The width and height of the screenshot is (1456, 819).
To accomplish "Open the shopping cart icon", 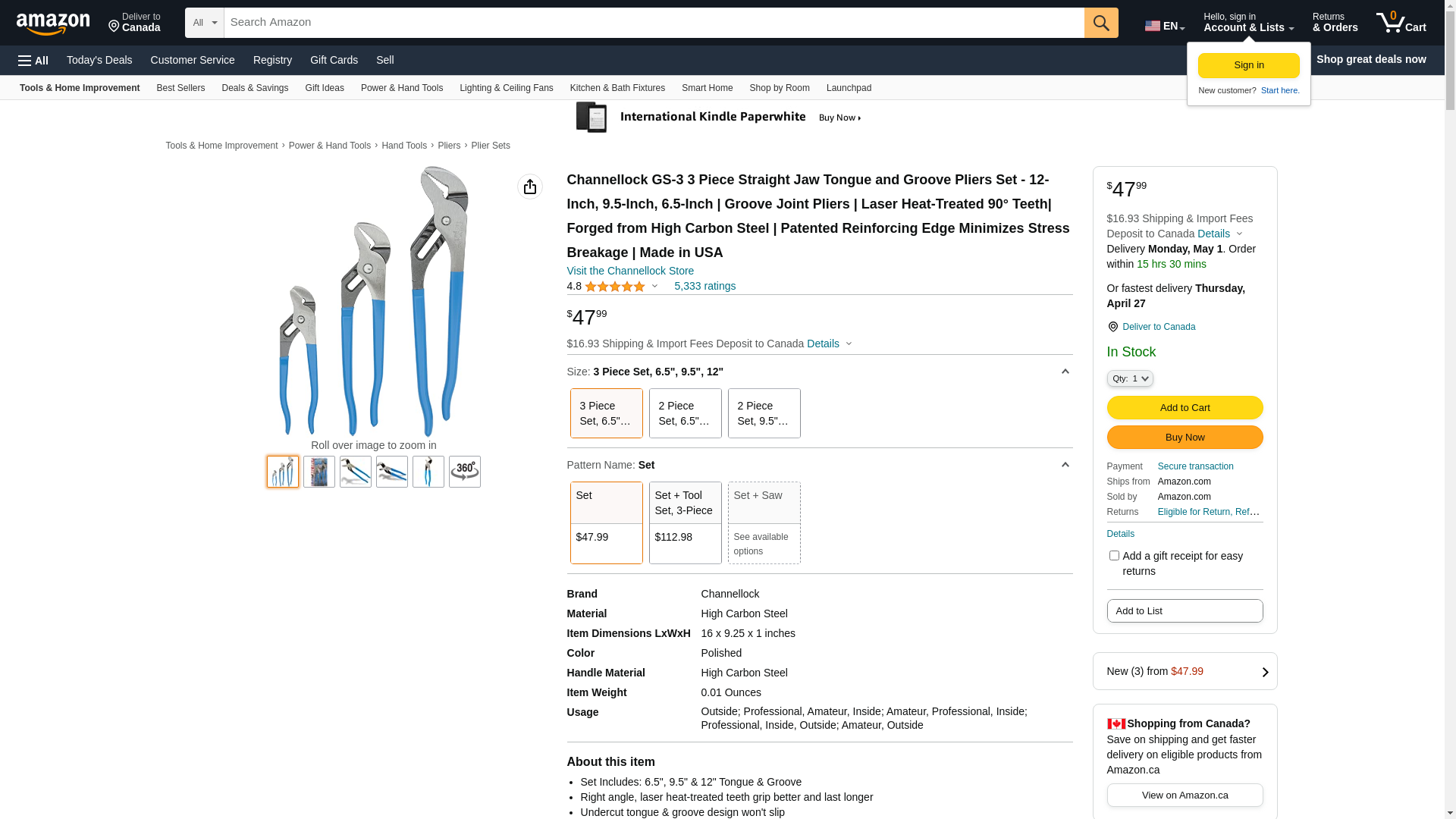I will click(x=1401, y=23).
